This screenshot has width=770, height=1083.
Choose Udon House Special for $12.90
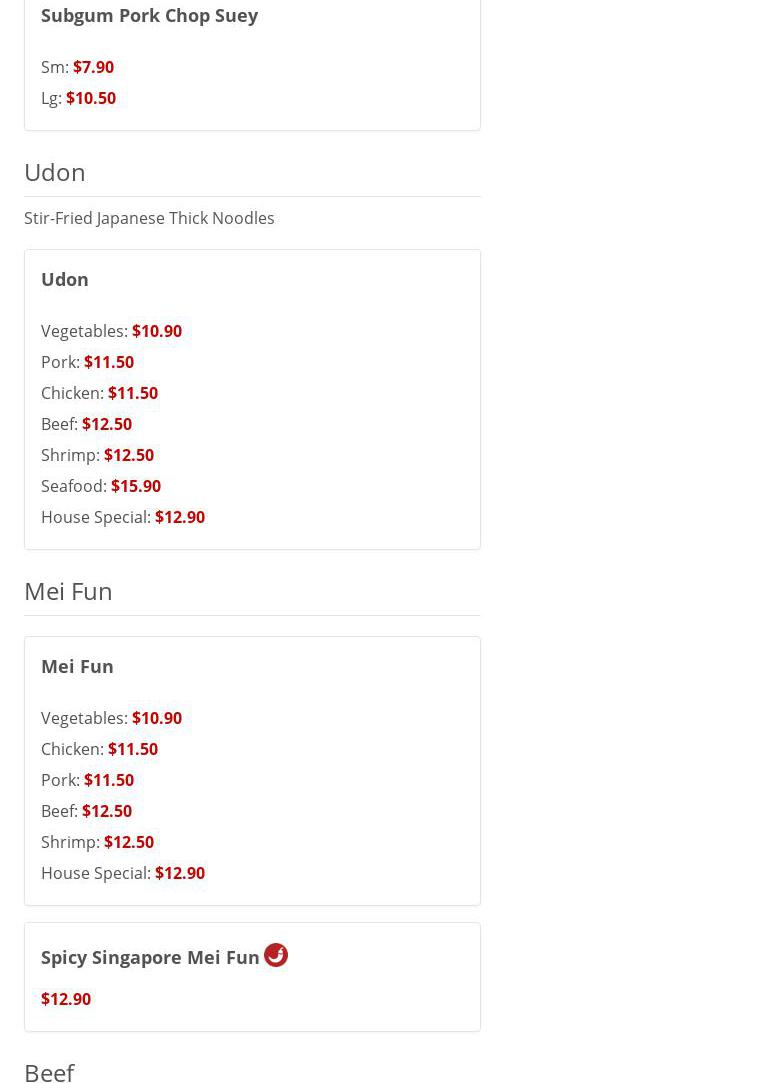click(179, 517)
